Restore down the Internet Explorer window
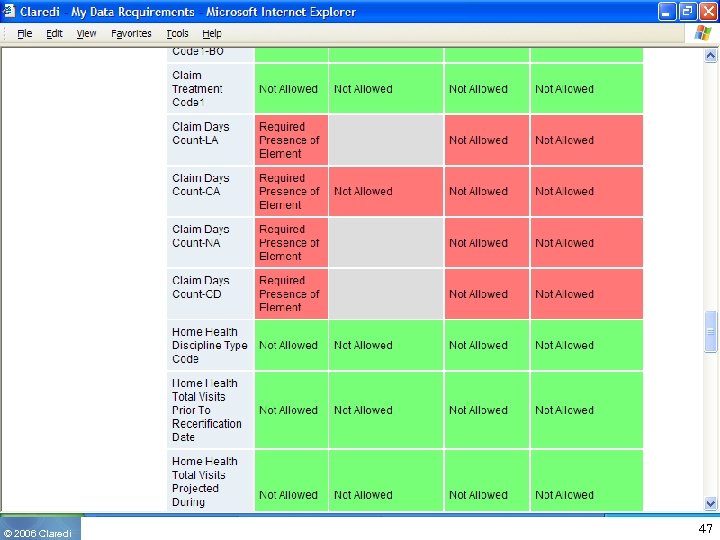 [x=687, y=11]
